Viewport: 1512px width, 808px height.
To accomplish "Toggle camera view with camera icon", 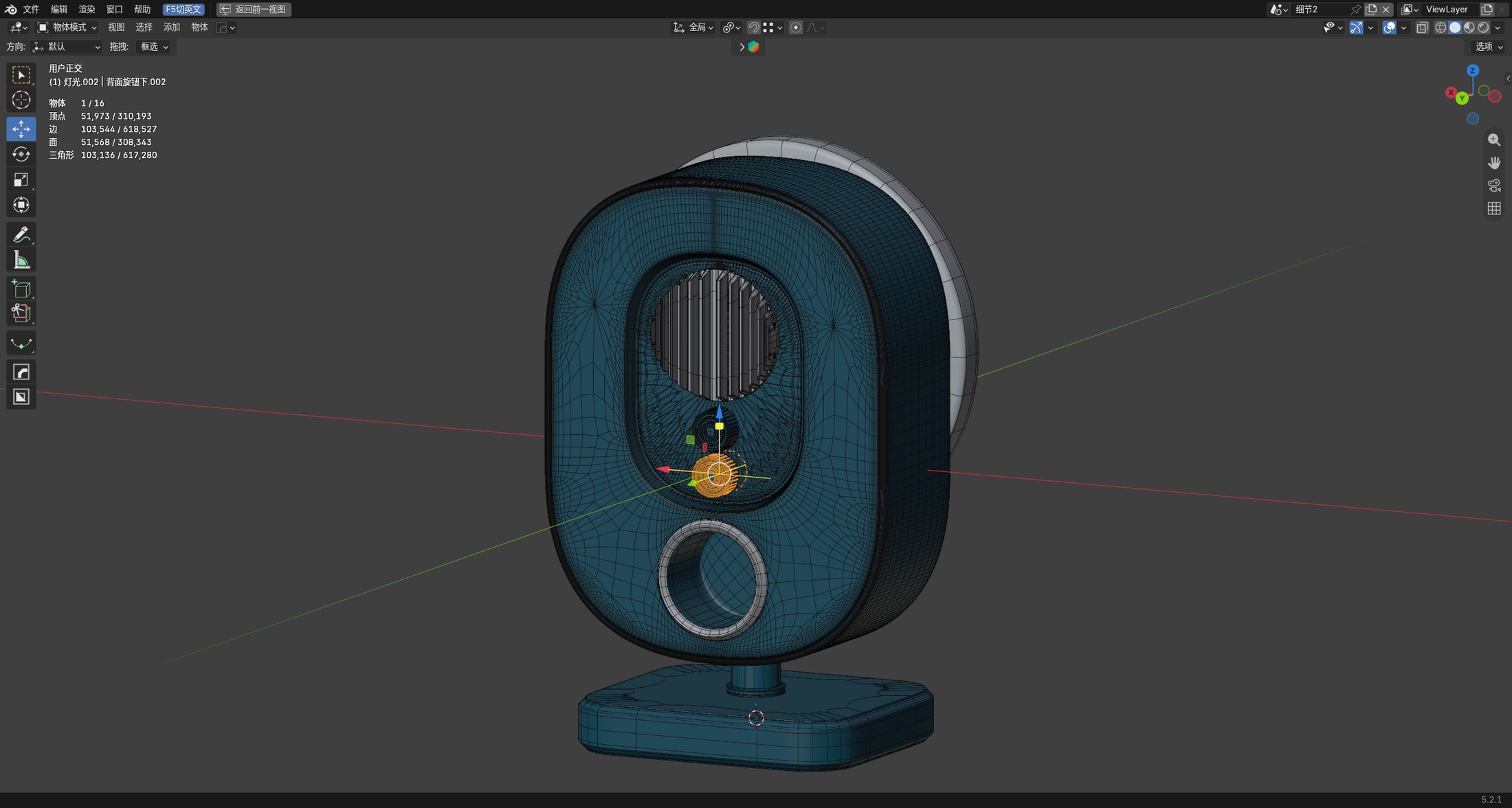I will pyautogui.click(x=1494, y=186).
